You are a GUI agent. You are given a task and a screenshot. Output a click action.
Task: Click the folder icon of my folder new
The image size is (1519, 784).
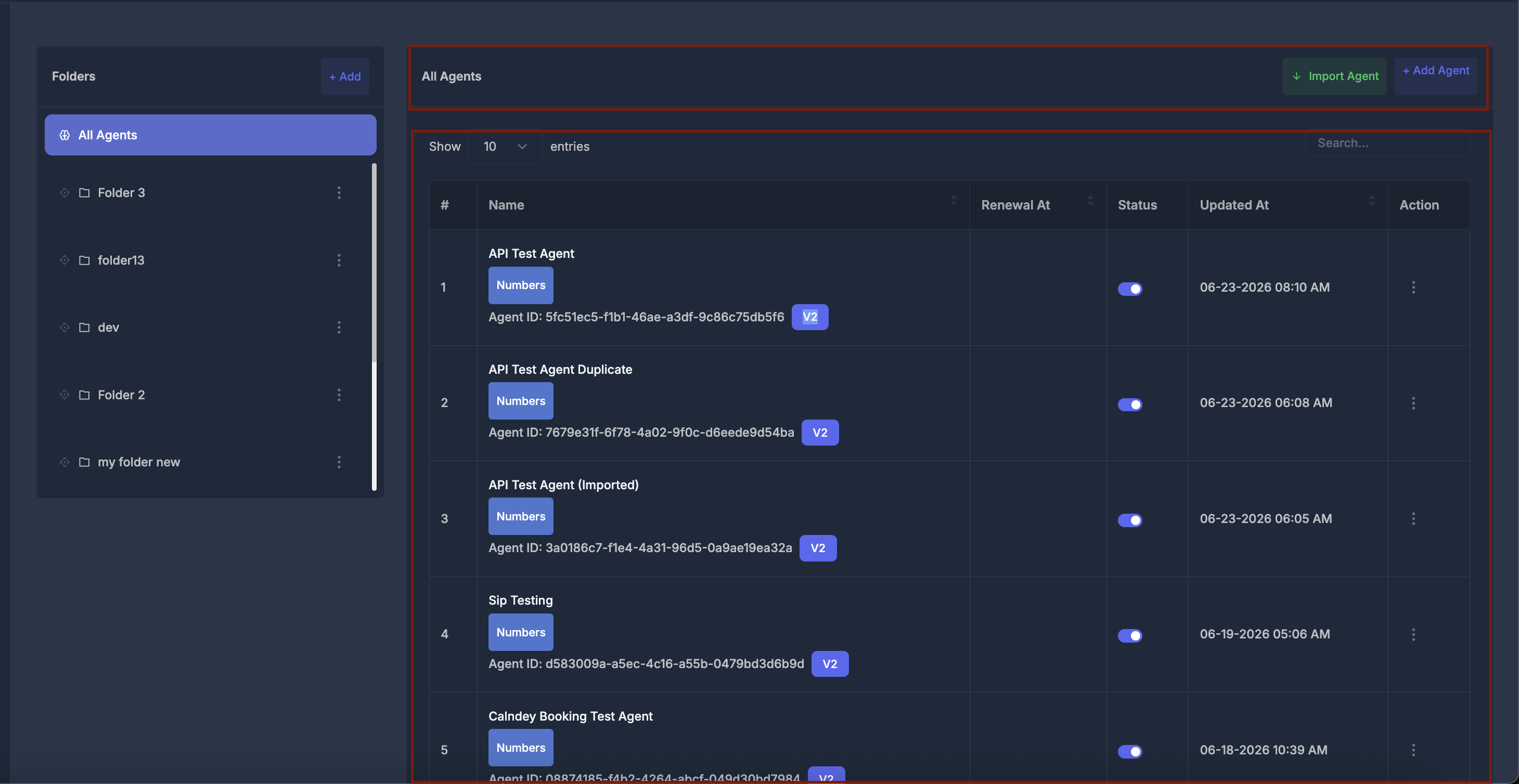click(x=84, y=462)
